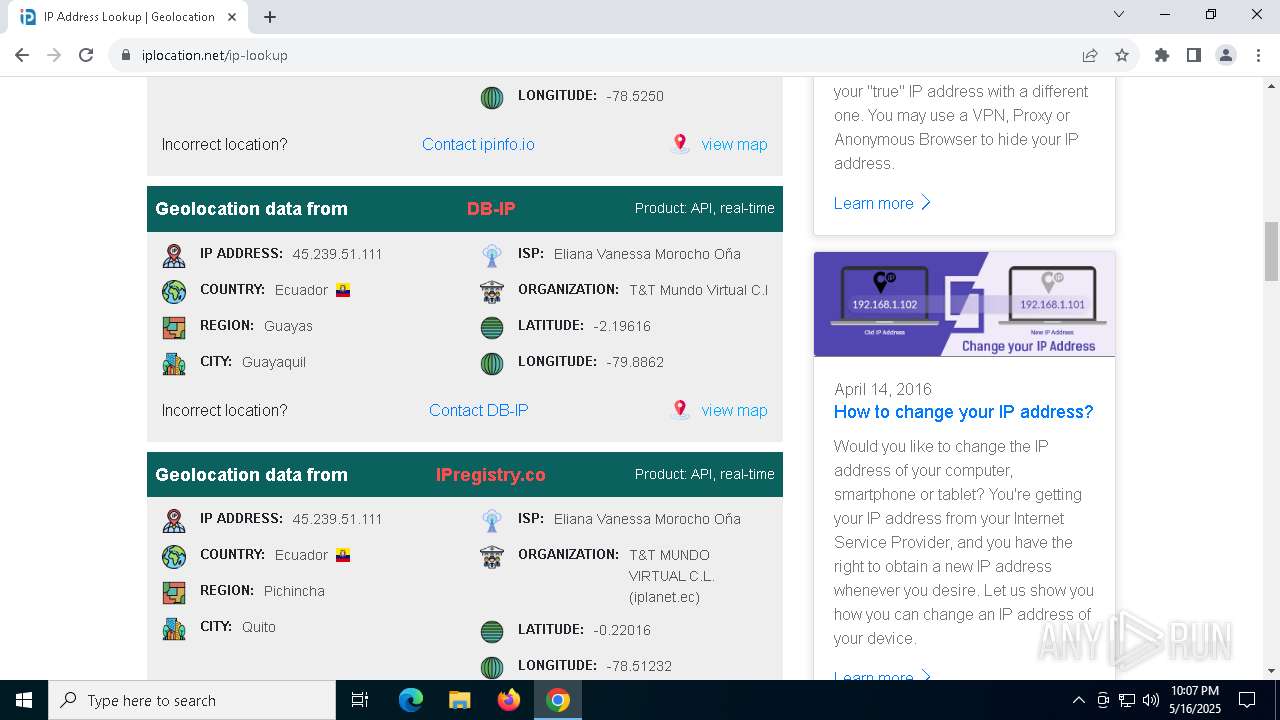Click the Ecuador flag in DB-IP section
Image resolution: width=1280 pixels, height=720 pixels.
[343, 290]
